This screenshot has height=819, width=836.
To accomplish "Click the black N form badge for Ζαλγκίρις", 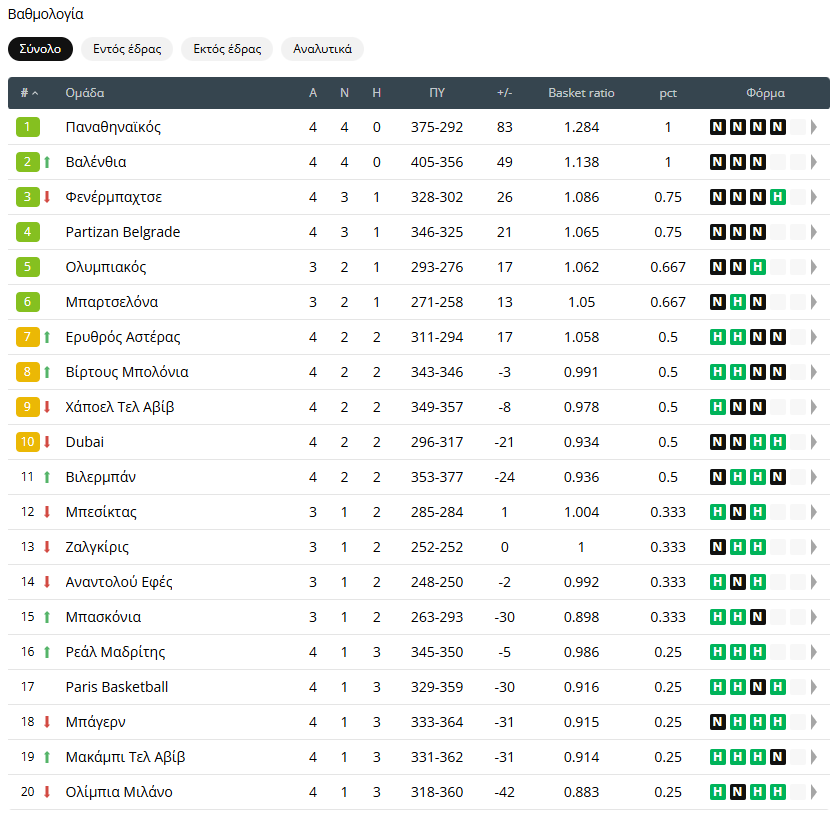I will tap(718, 547).
